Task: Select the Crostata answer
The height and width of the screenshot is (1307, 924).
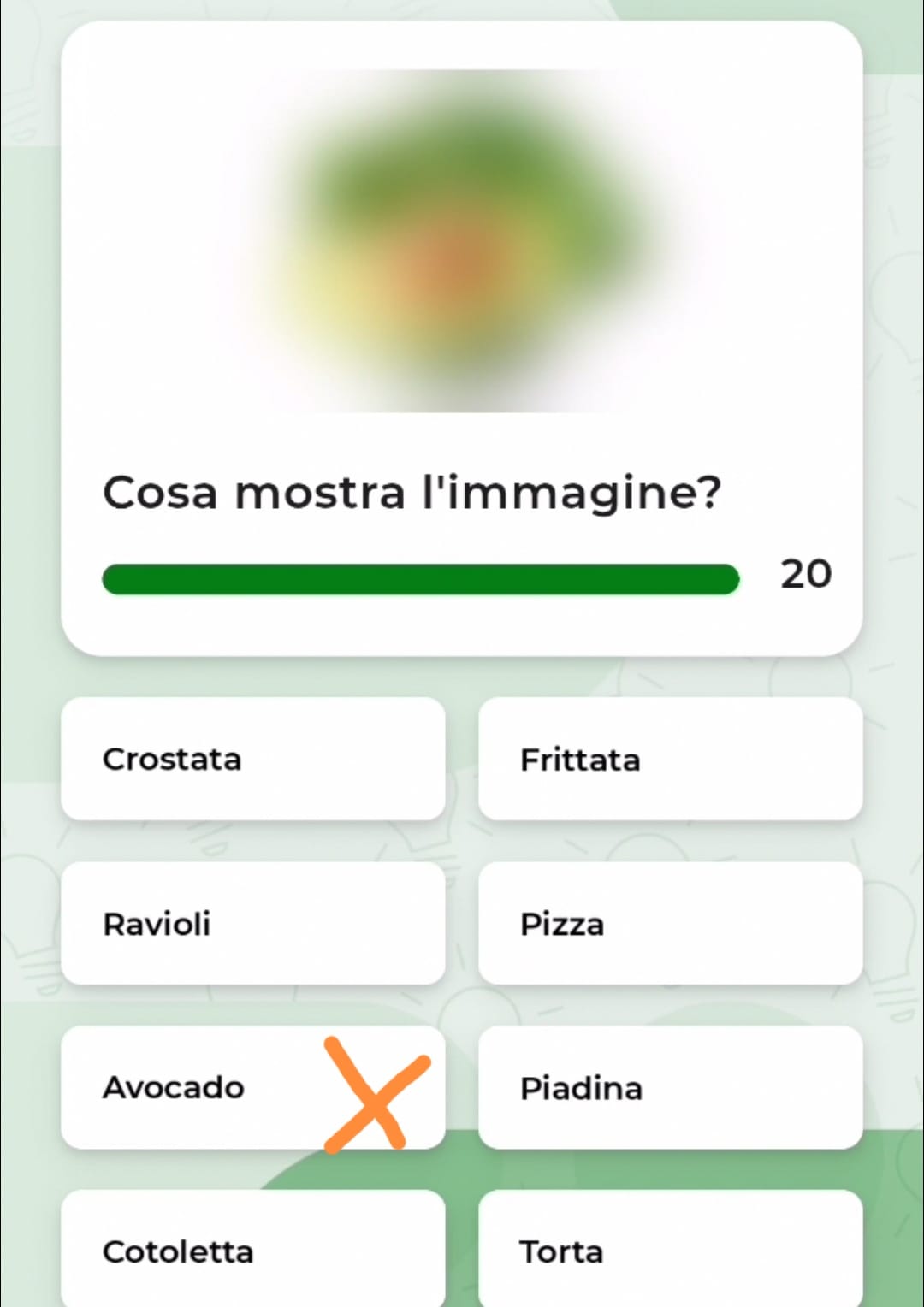Action: point(253,759)
